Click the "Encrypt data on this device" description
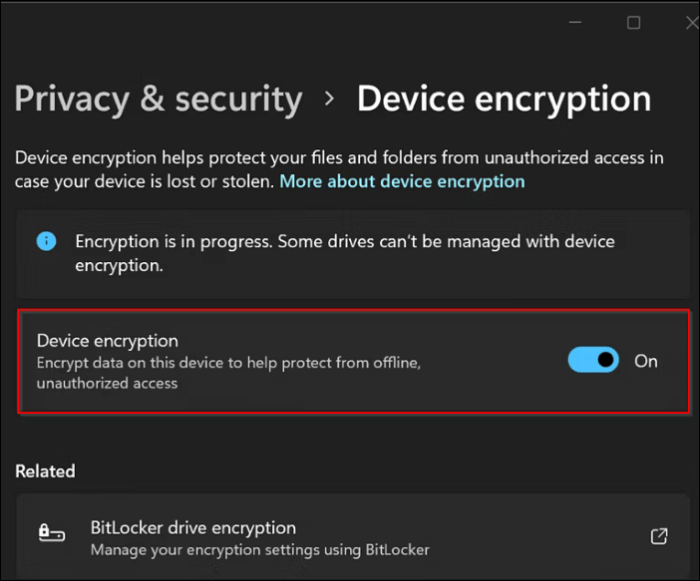 click(228, 373)
